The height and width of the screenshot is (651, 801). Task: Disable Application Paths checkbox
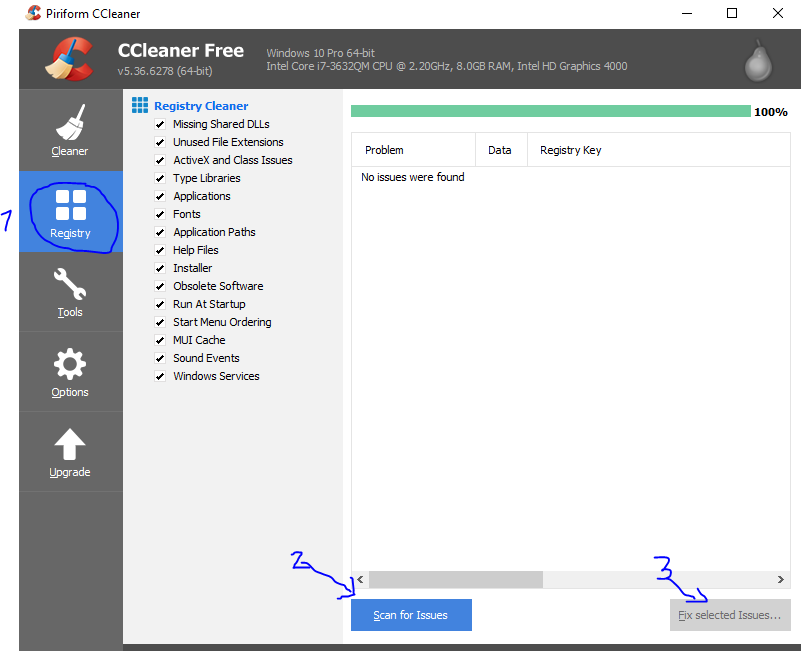tap(160, 232)
